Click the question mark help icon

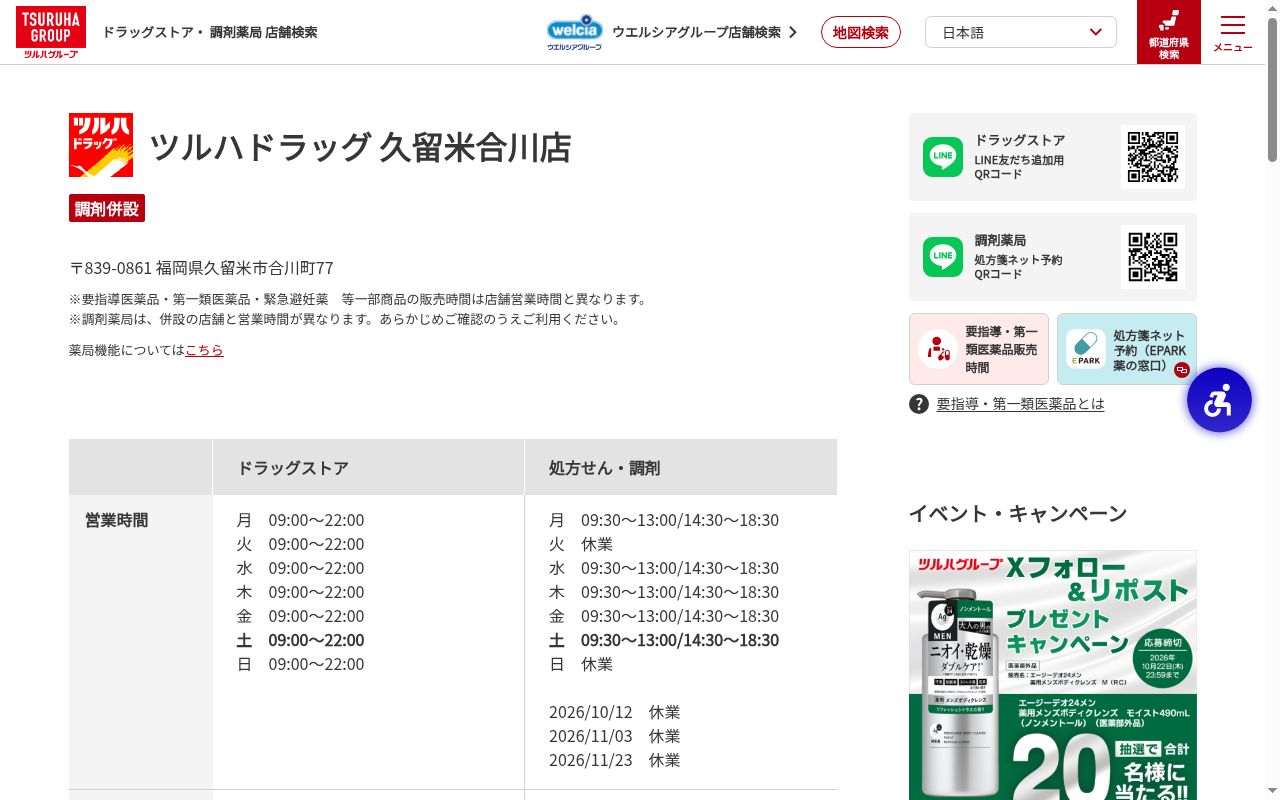[x=919, y=404]
